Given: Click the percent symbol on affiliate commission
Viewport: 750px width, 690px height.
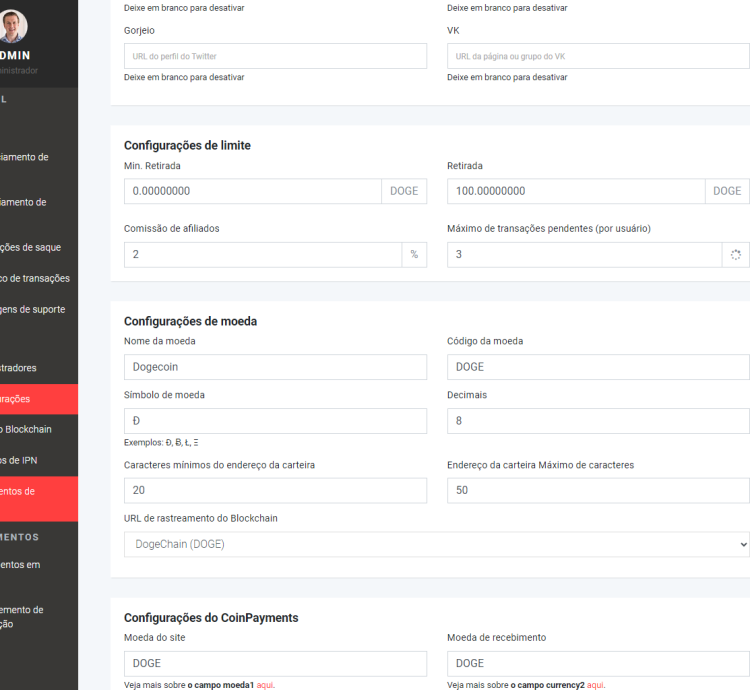Looking at the screenshot, I should [414, 255].
